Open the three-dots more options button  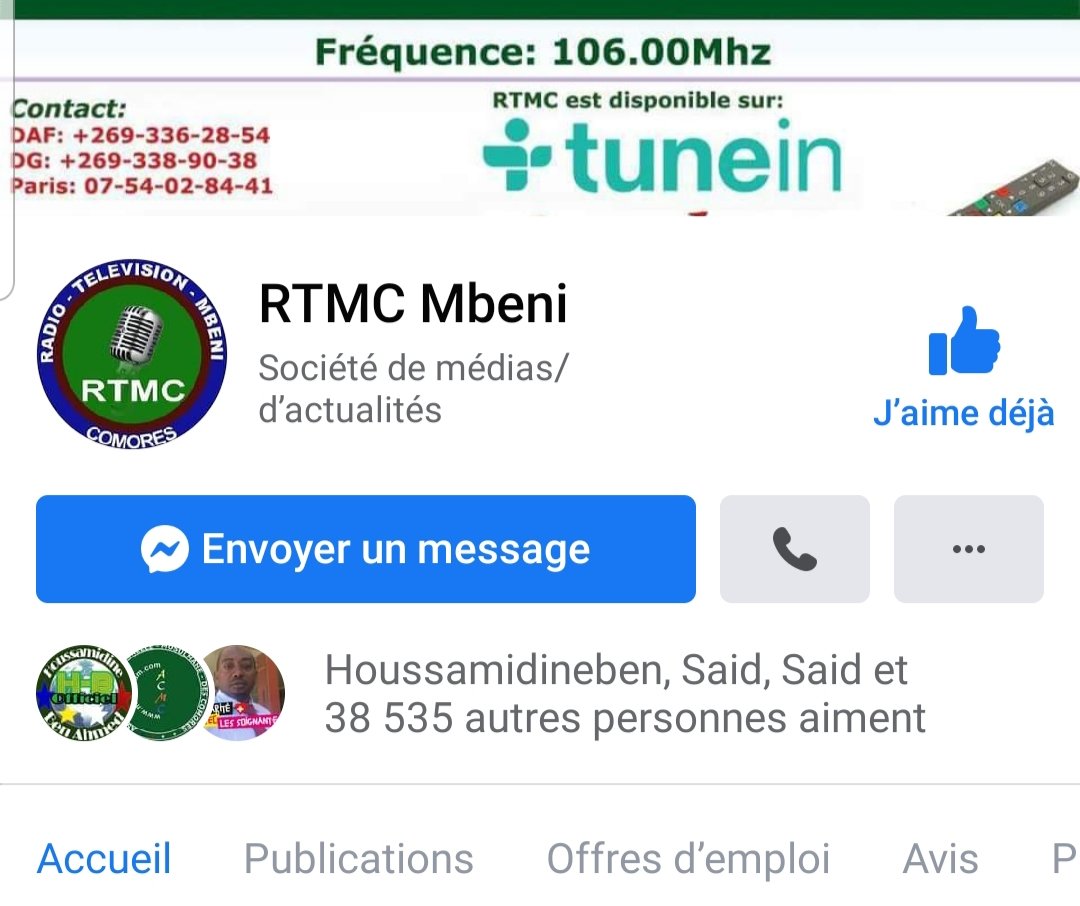click(x=968, y=549)
